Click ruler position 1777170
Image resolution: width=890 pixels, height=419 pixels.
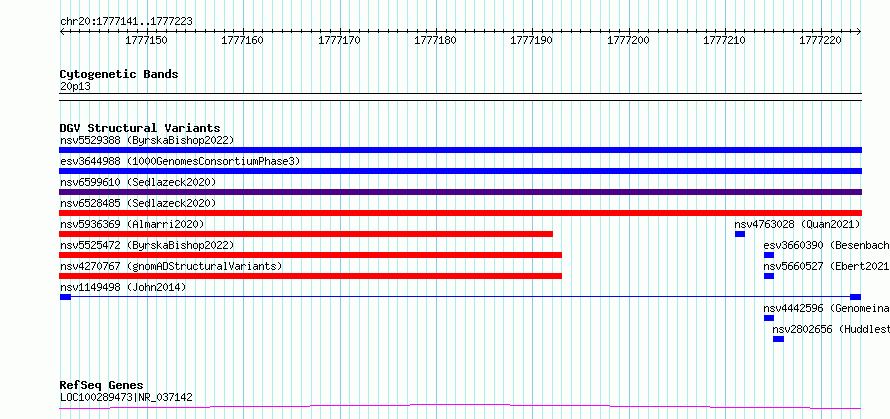click(x=339, y=40)
